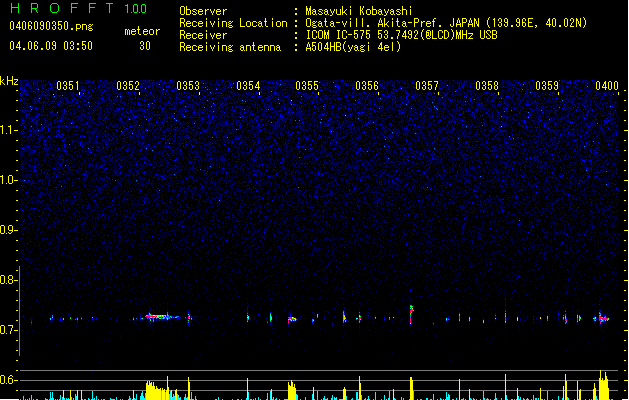Click the 0353 time marker
629x400 pixels.
[x=188, y=86]
